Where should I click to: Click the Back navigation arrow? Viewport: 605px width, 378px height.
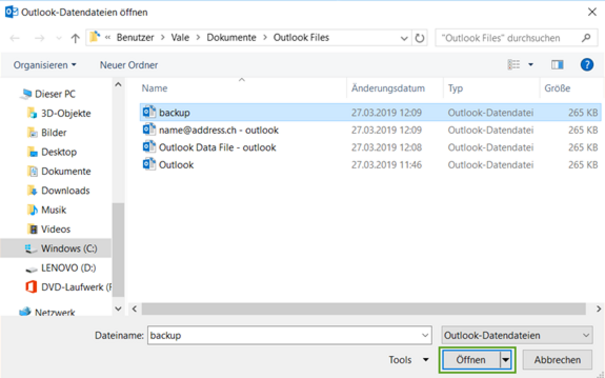(15, 38)
